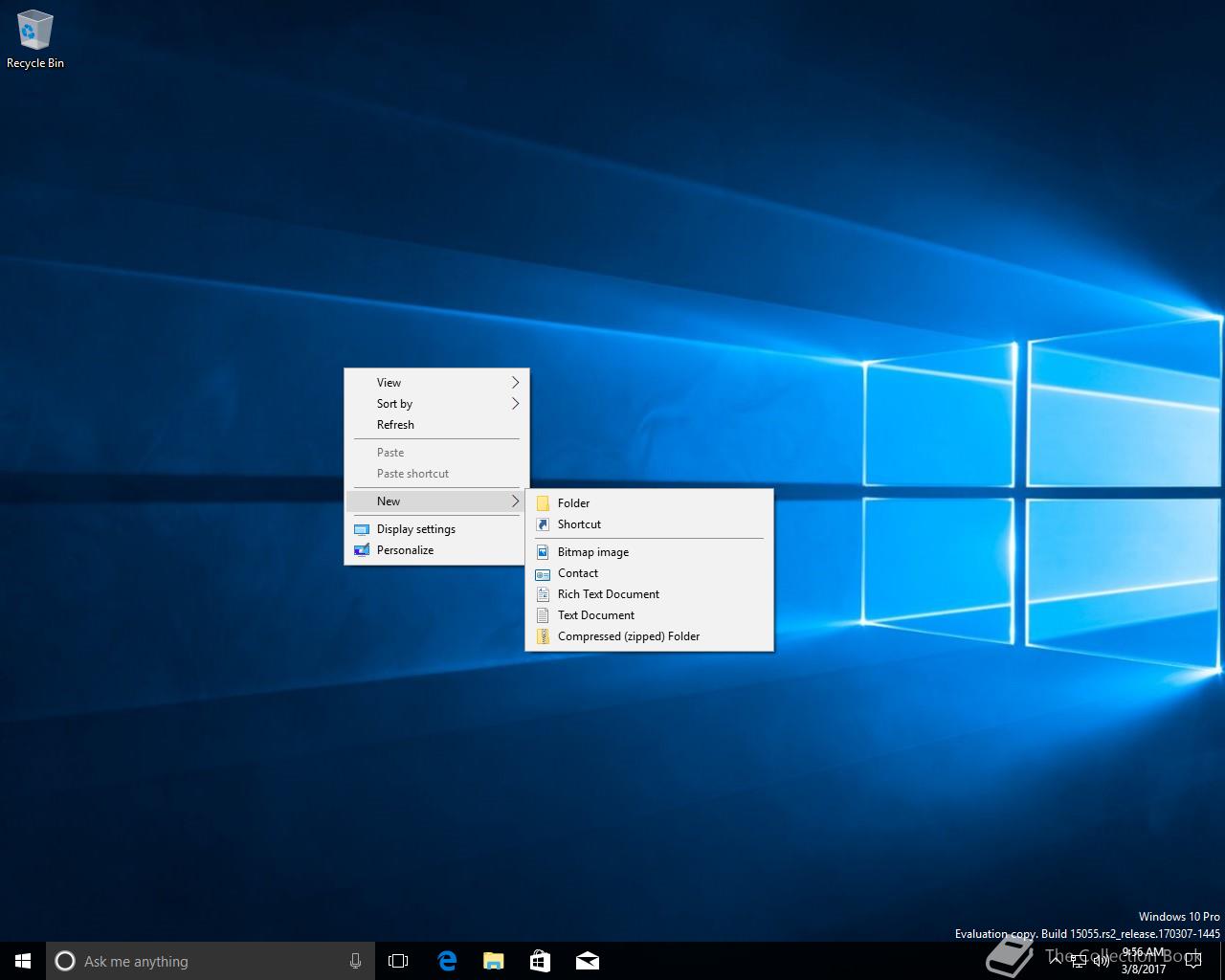Launch Microsoft Edge from the taskbar

coord(446,961)
